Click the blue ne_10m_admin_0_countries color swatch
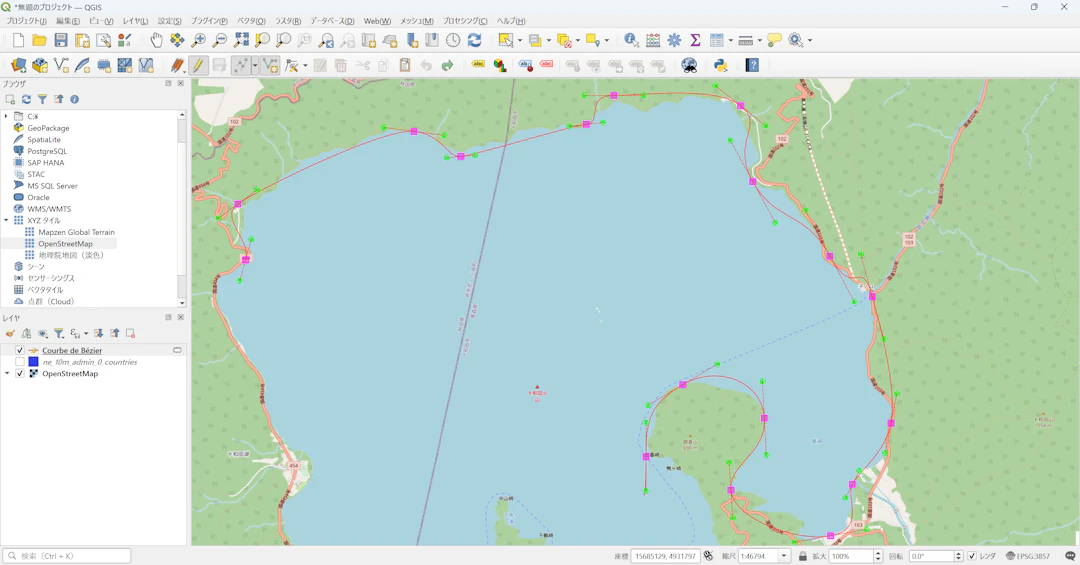Viewport: 1080px width, 565px height. coord(33,362)
